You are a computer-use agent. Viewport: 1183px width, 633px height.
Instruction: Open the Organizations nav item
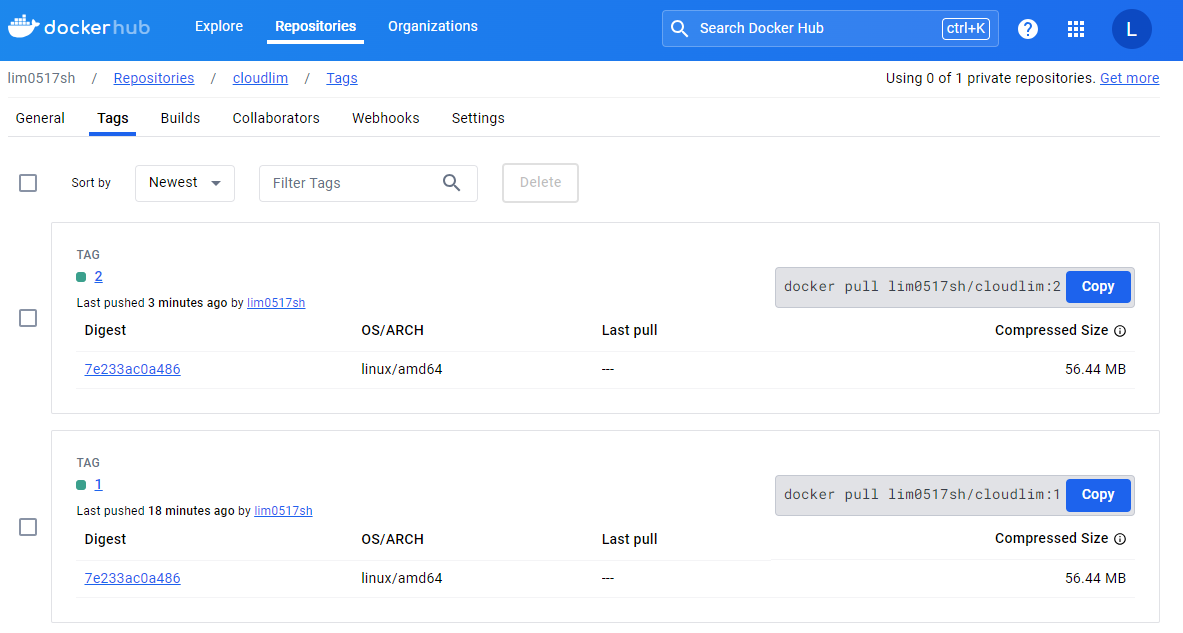(x=432, y=26)
